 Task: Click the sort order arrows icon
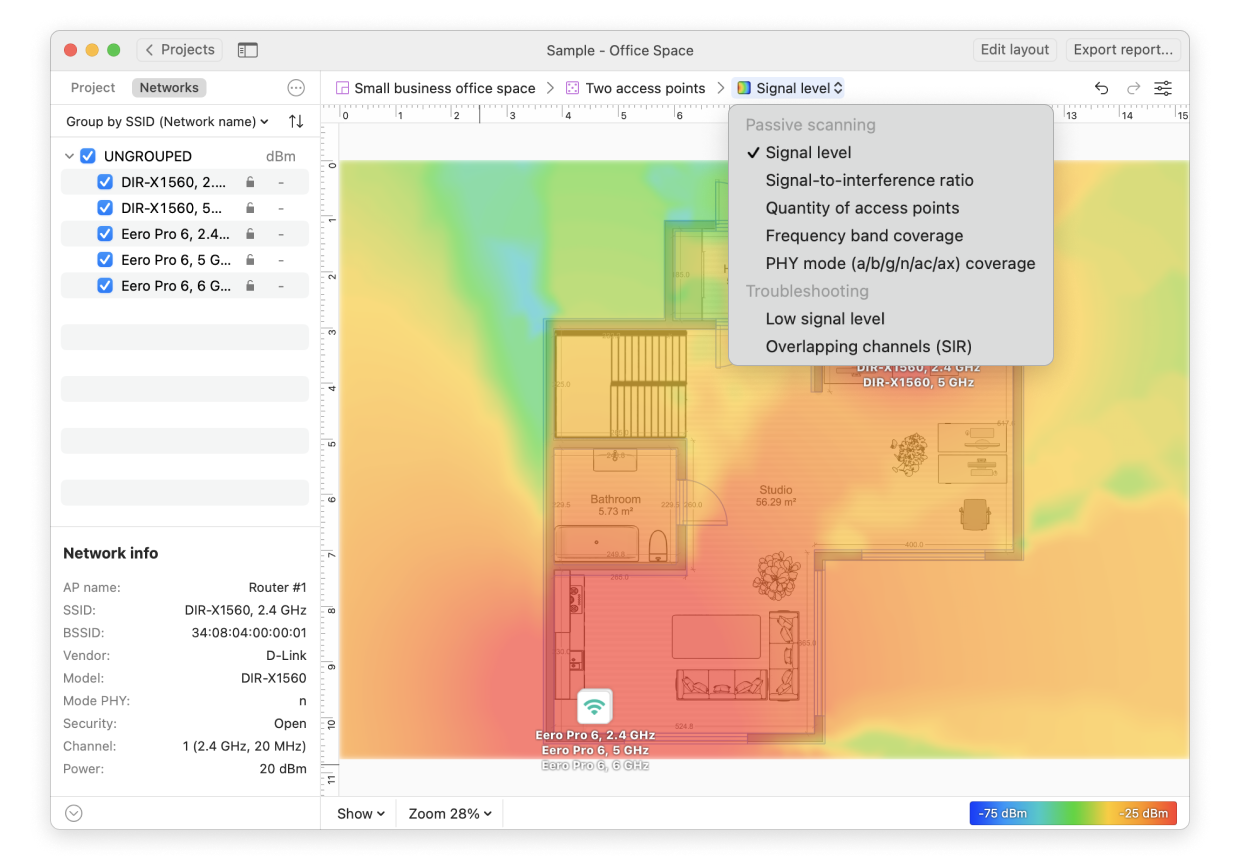296,121
